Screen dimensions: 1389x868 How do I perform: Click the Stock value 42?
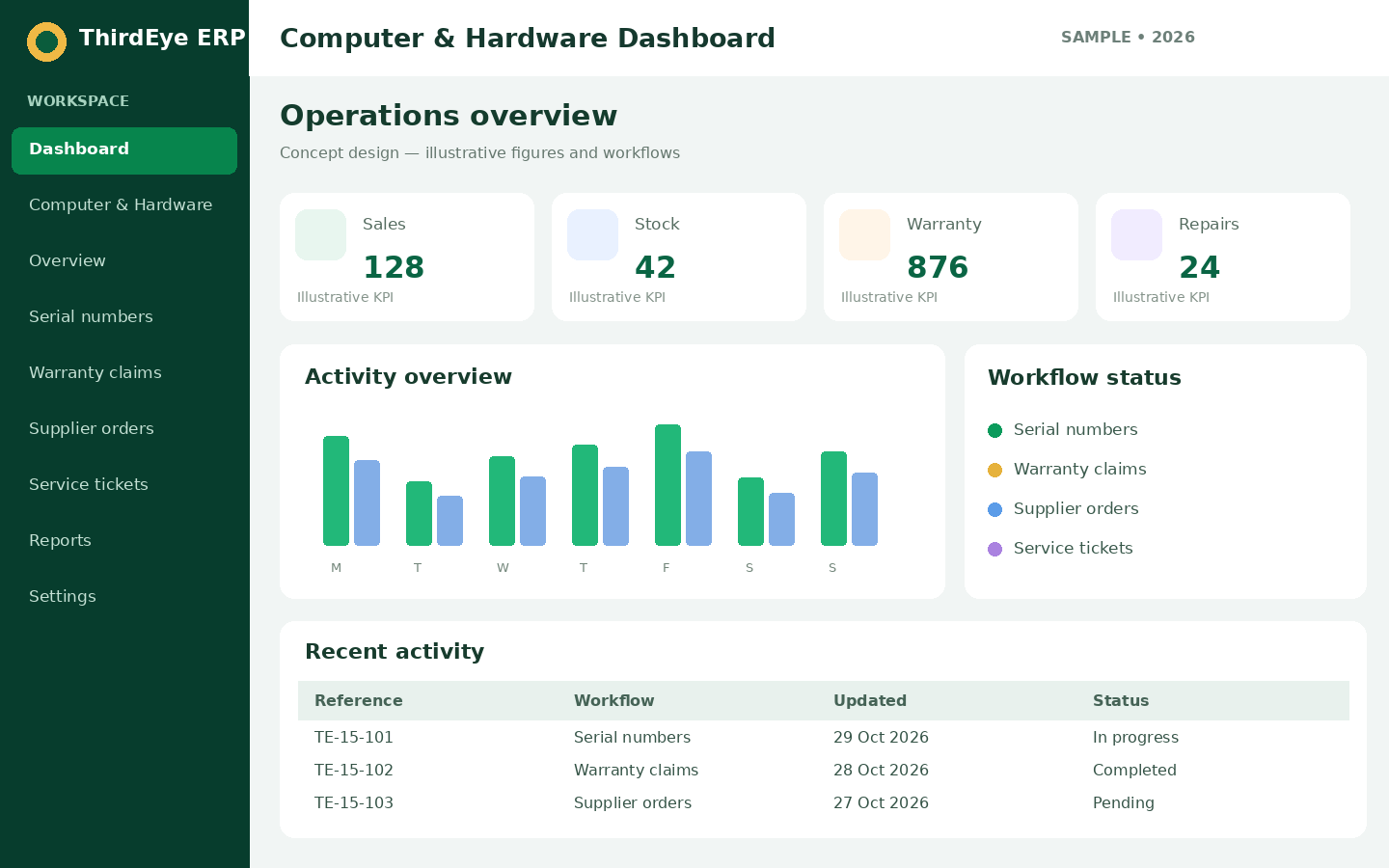point(656,267)
